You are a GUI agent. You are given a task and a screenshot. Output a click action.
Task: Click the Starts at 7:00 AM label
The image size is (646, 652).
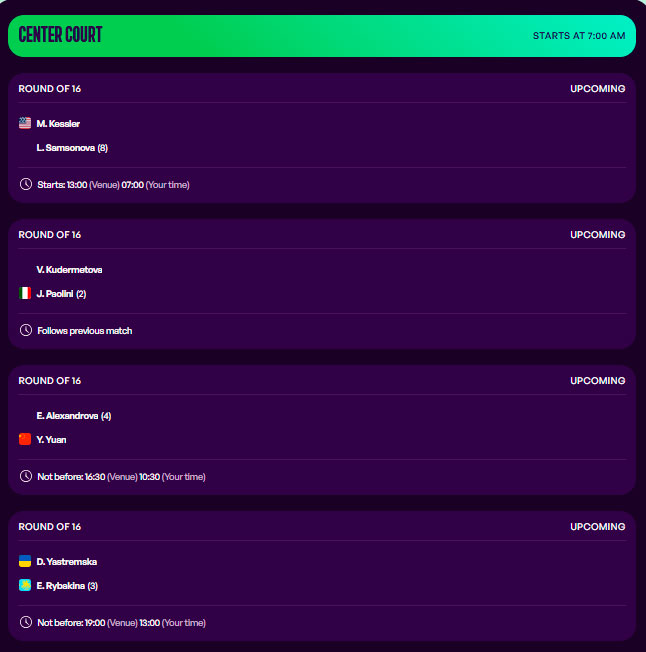pyautogui.click(x=579, y=36)
